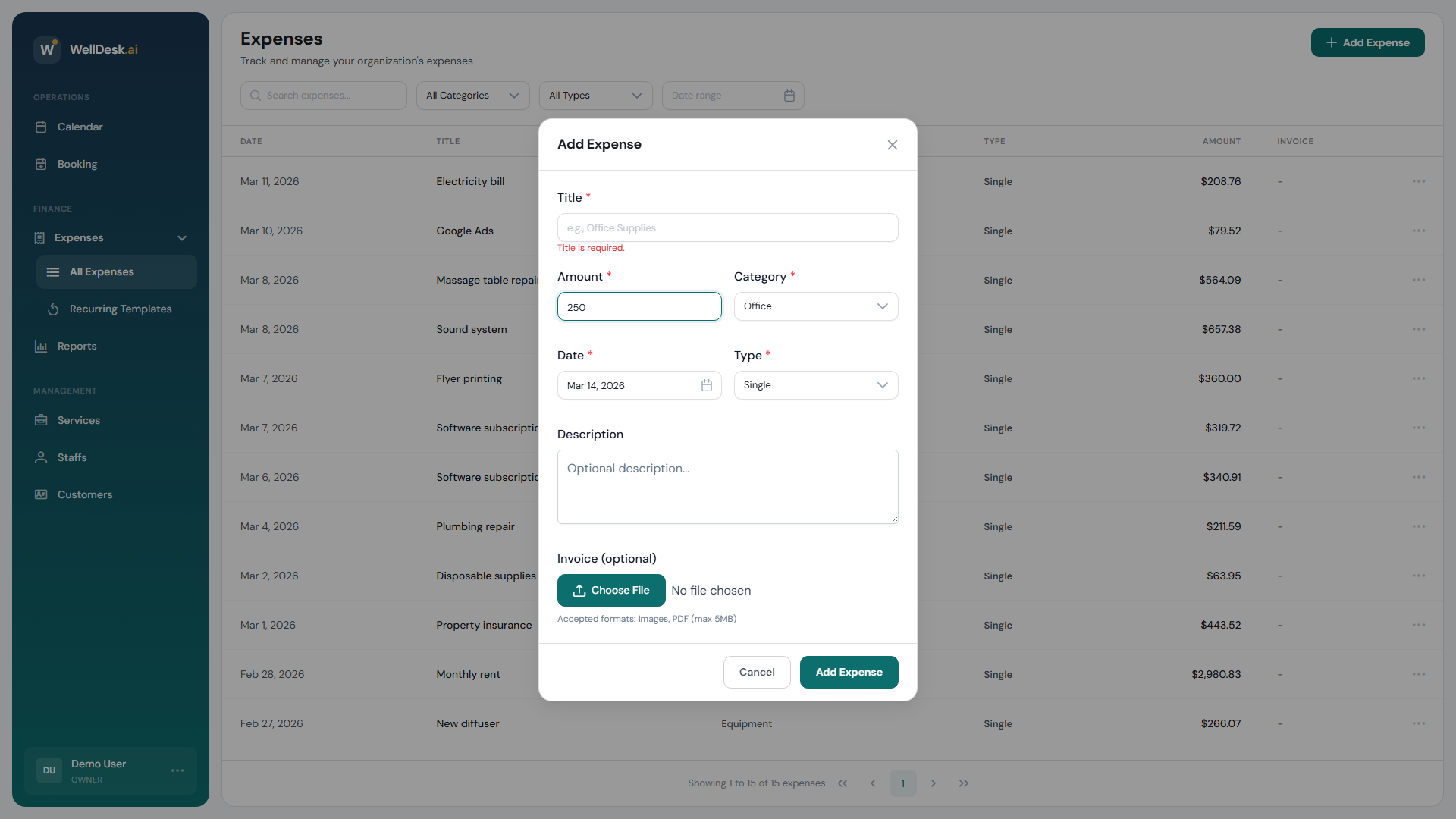Open the Demo User options menu
The width and height of the screenshot is (1456, 819).
click(177, 770)
